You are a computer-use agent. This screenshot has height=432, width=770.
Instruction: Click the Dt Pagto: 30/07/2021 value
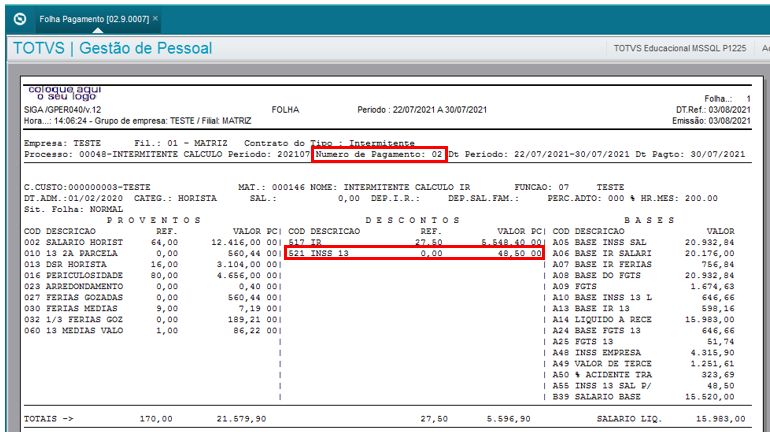coord(690,154)
